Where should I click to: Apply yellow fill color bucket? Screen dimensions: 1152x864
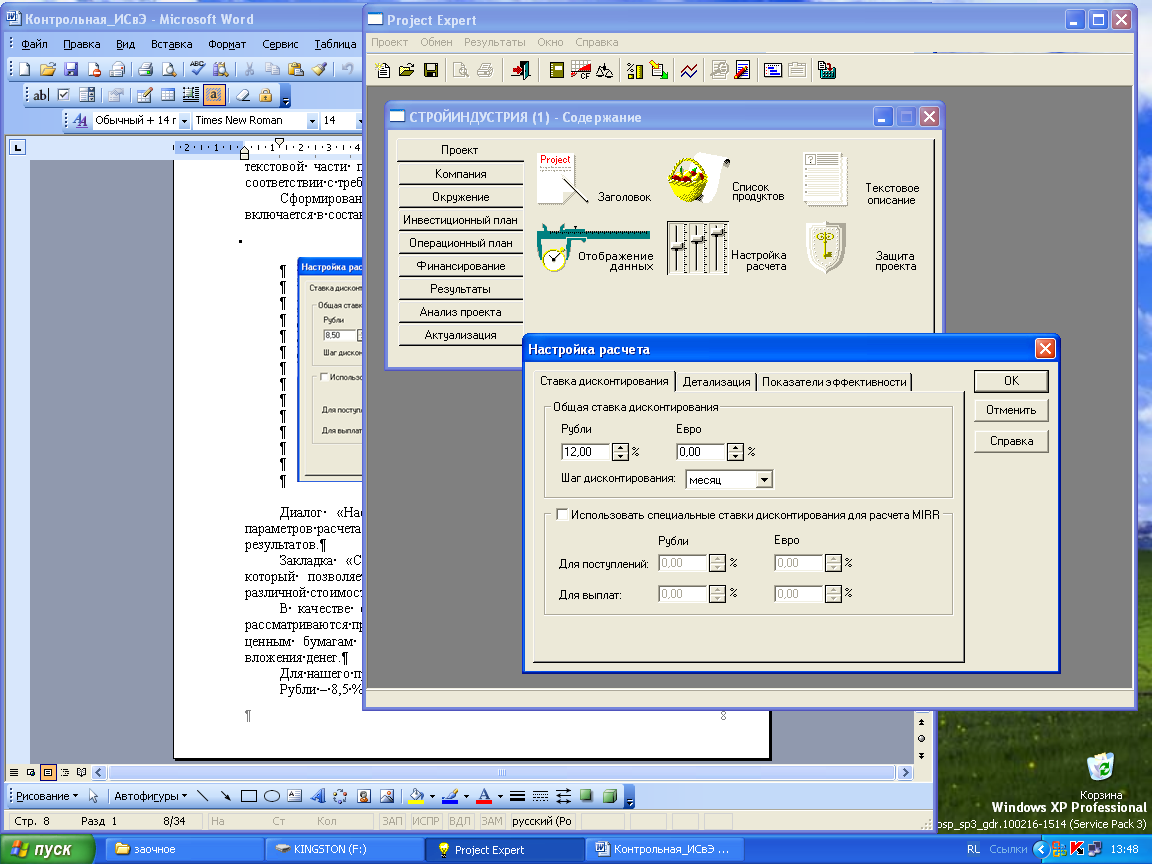tap(417, 796)
